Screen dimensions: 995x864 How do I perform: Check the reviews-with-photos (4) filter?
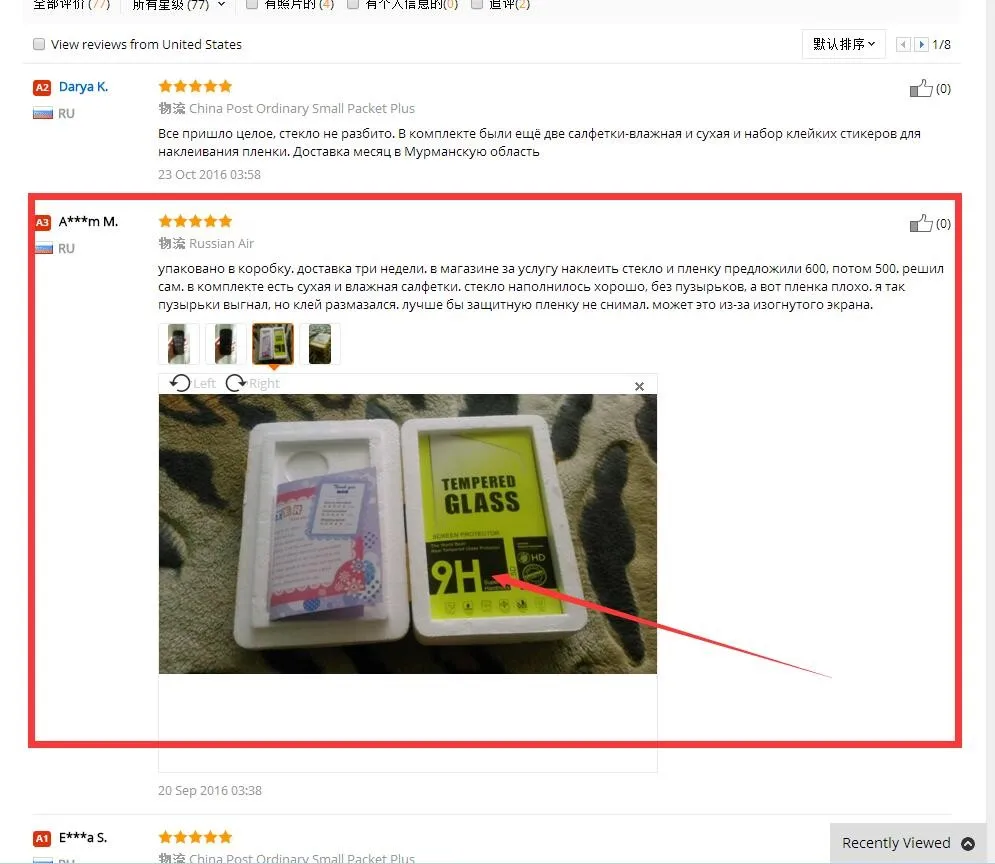coord(252,4)
